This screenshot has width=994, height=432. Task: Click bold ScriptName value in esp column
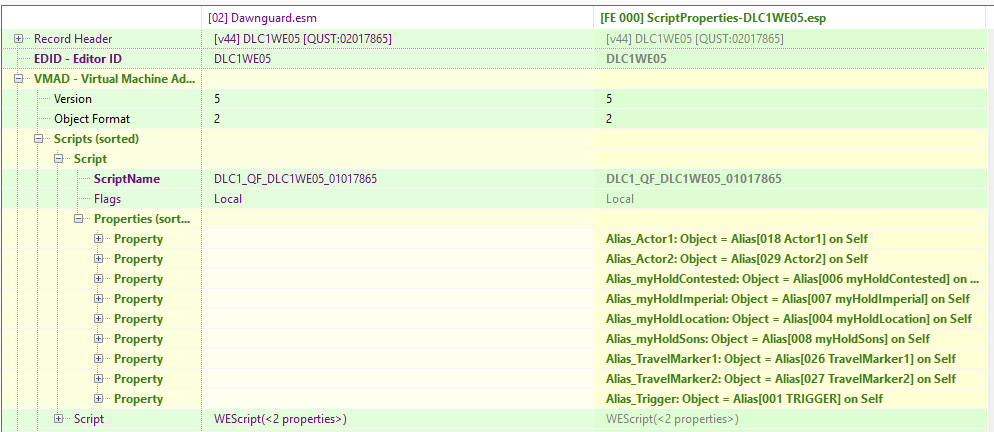pos(694,179)
